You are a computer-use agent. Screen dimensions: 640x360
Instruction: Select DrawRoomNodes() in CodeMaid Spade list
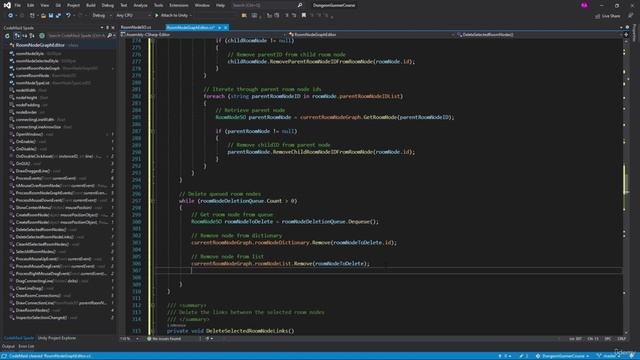click(x=32, y=310)
